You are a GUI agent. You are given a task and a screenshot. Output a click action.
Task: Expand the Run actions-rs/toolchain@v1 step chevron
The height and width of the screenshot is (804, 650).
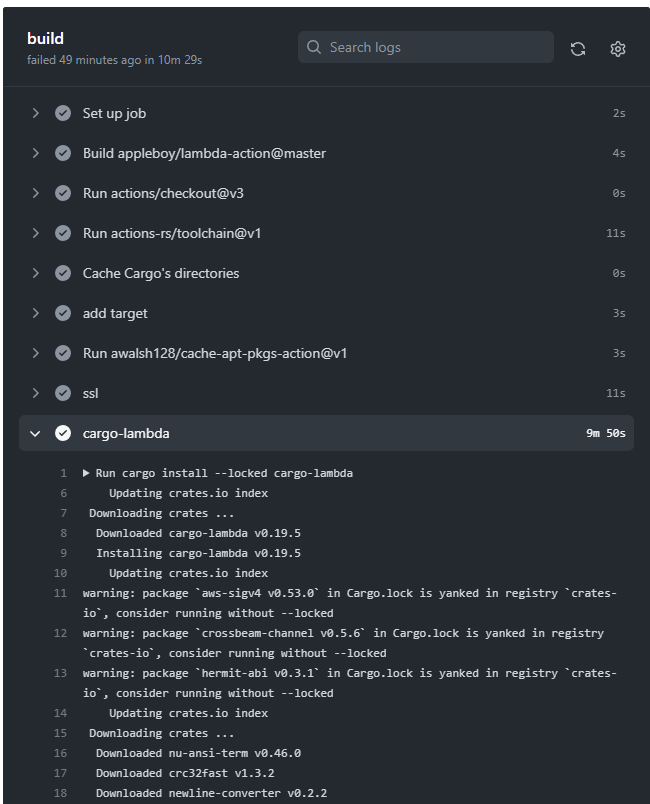pos(36,233)
